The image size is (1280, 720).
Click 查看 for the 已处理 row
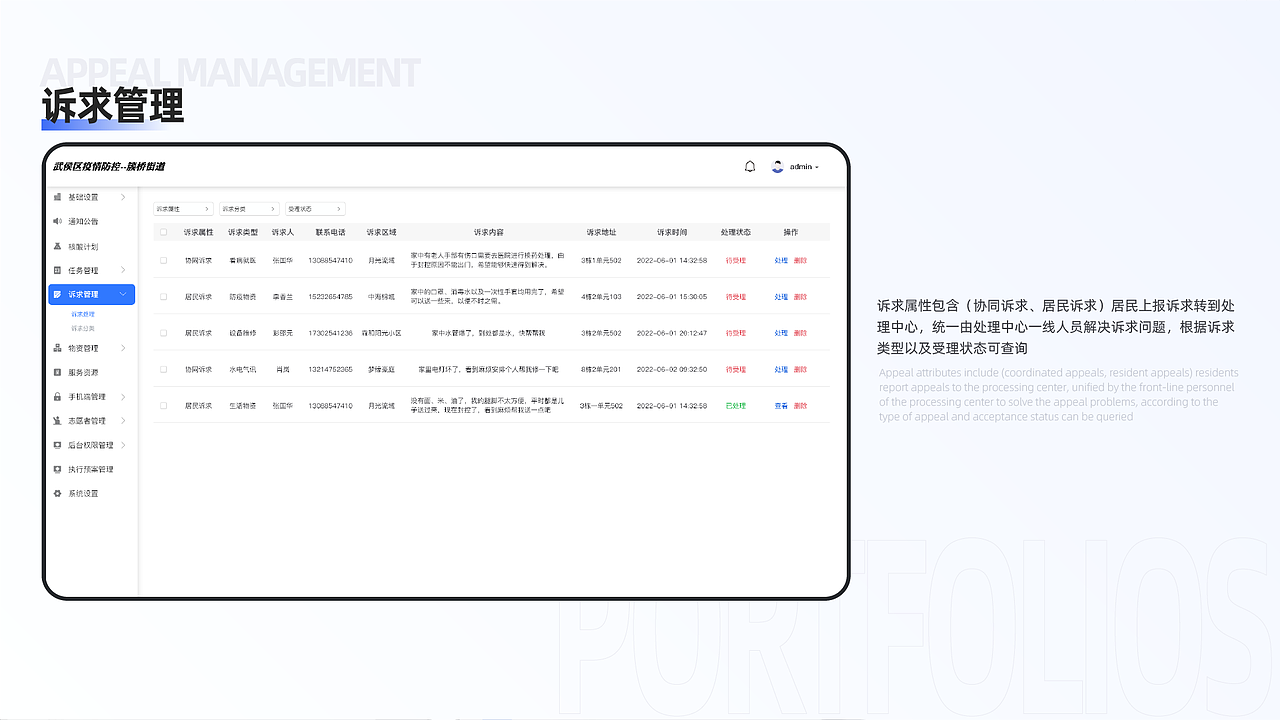pyautogui.click(x=781, y=406)
